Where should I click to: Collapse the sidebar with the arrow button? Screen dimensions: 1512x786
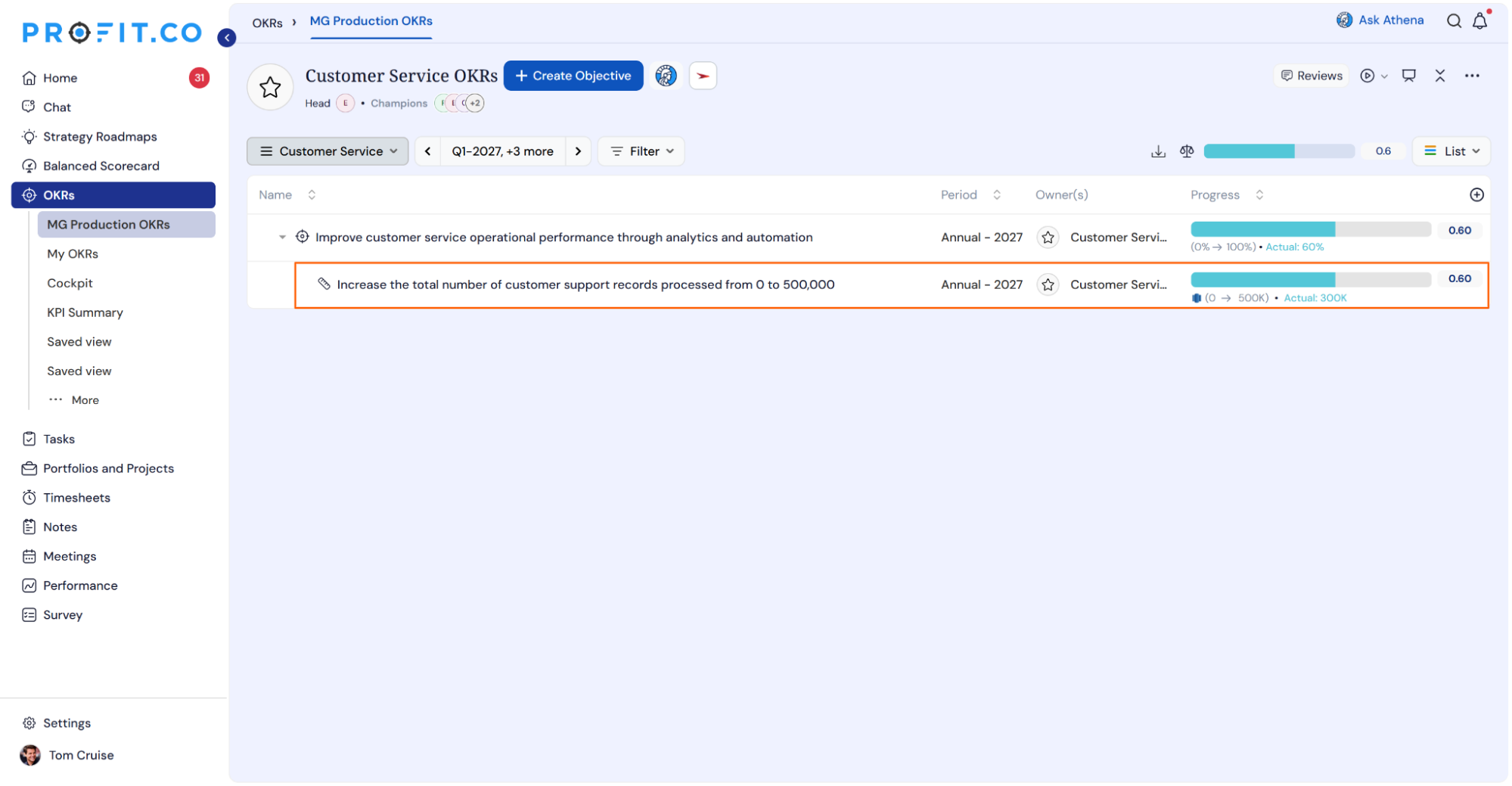click(226, 37)
